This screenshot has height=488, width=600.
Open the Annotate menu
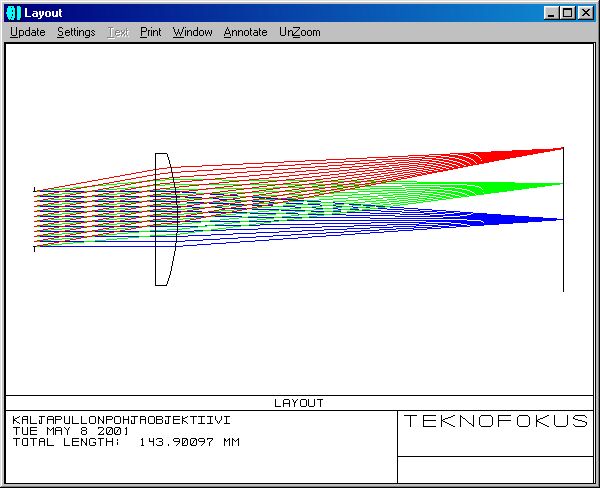[245, 32]
